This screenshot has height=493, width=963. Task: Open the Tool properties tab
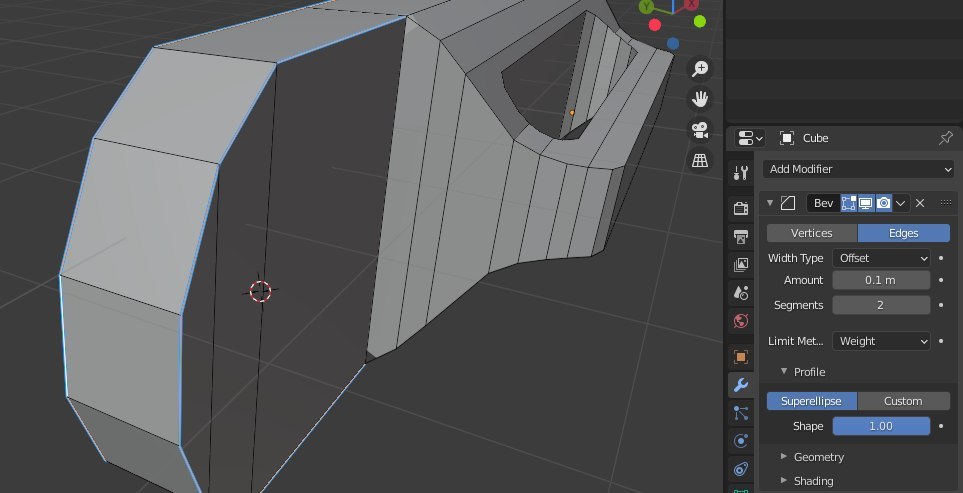741,173
